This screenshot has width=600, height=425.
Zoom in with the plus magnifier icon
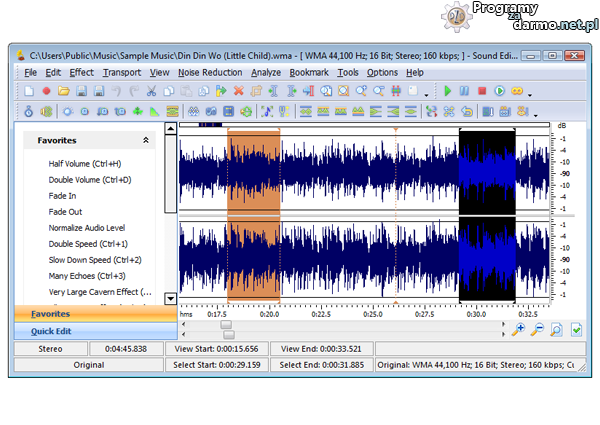click(x=518, y=329)
